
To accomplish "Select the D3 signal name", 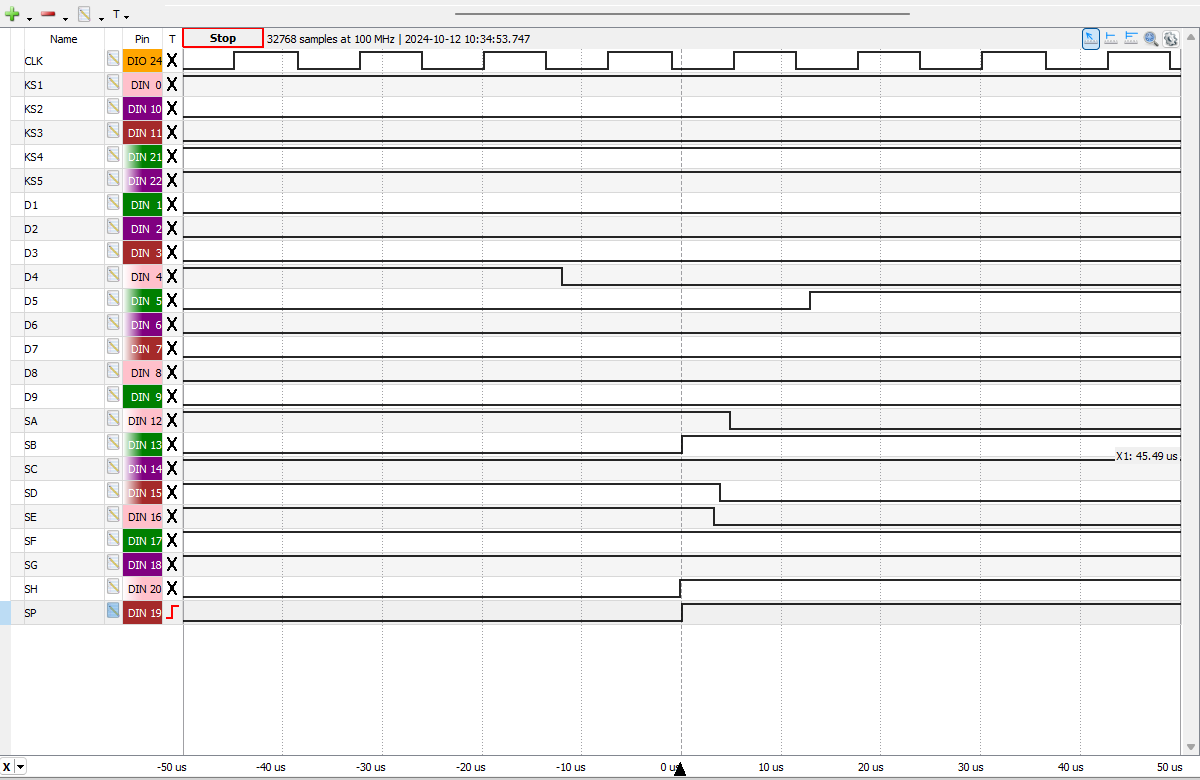I will pyautogui.click(x=31, y=253).
